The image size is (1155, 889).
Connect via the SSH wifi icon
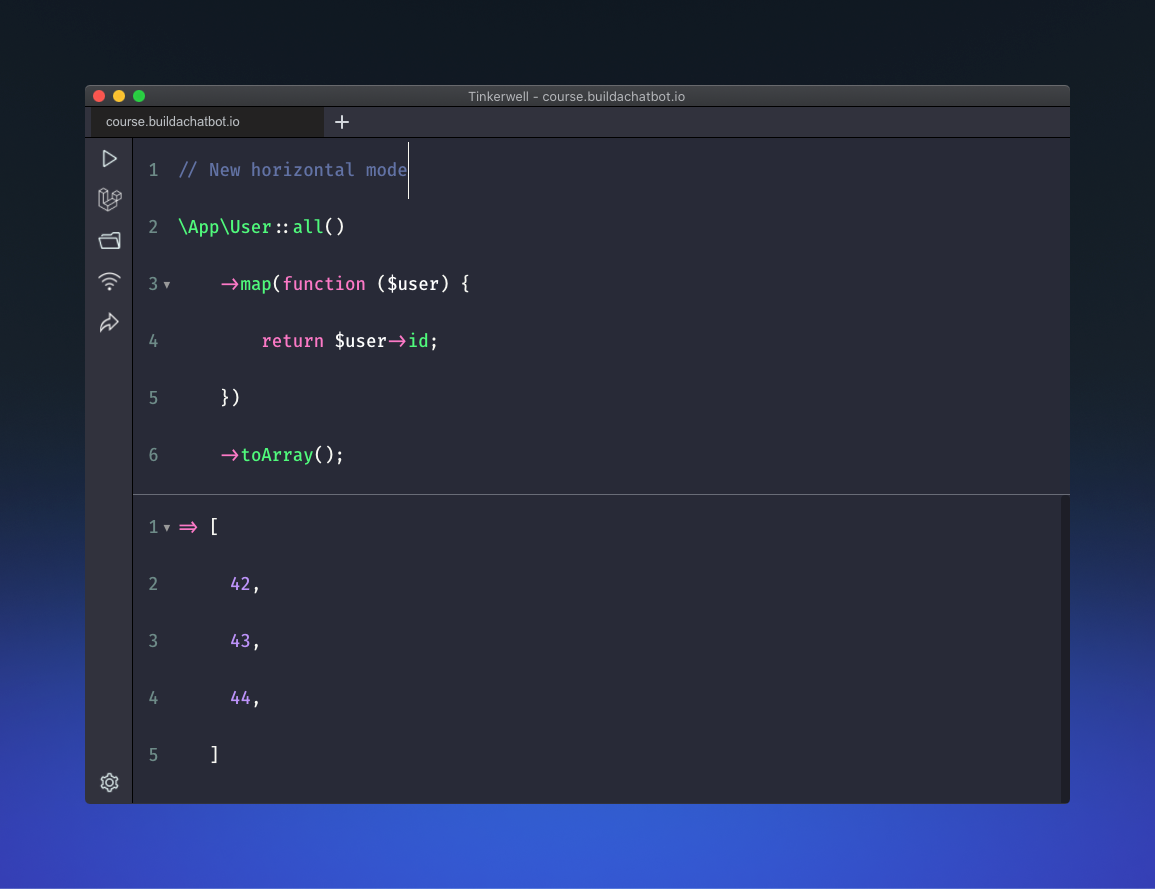[110, 281]
